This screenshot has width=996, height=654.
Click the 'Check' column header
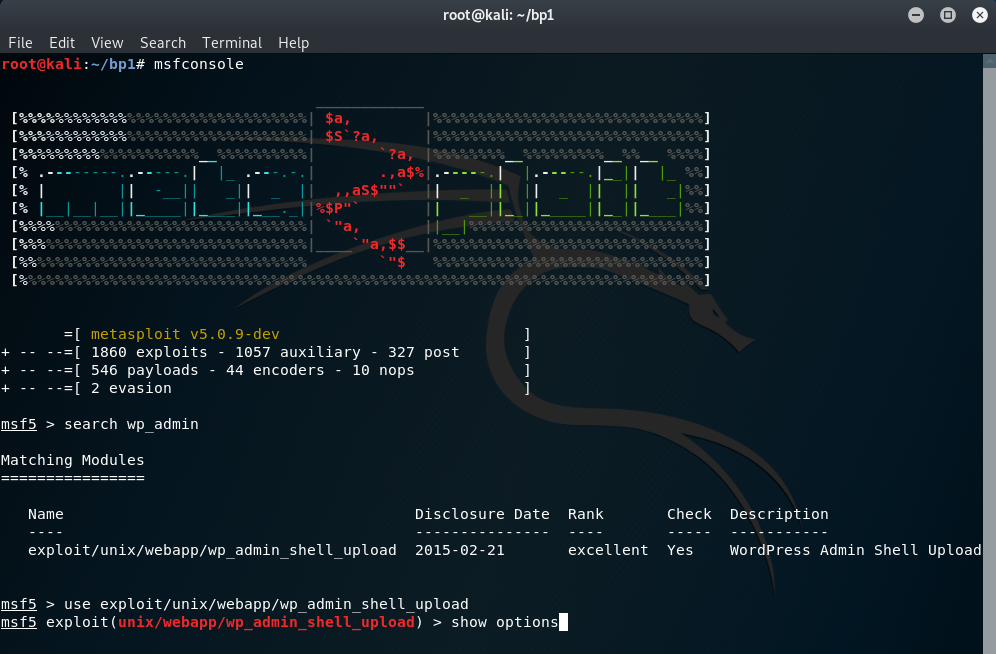(689, 514)
